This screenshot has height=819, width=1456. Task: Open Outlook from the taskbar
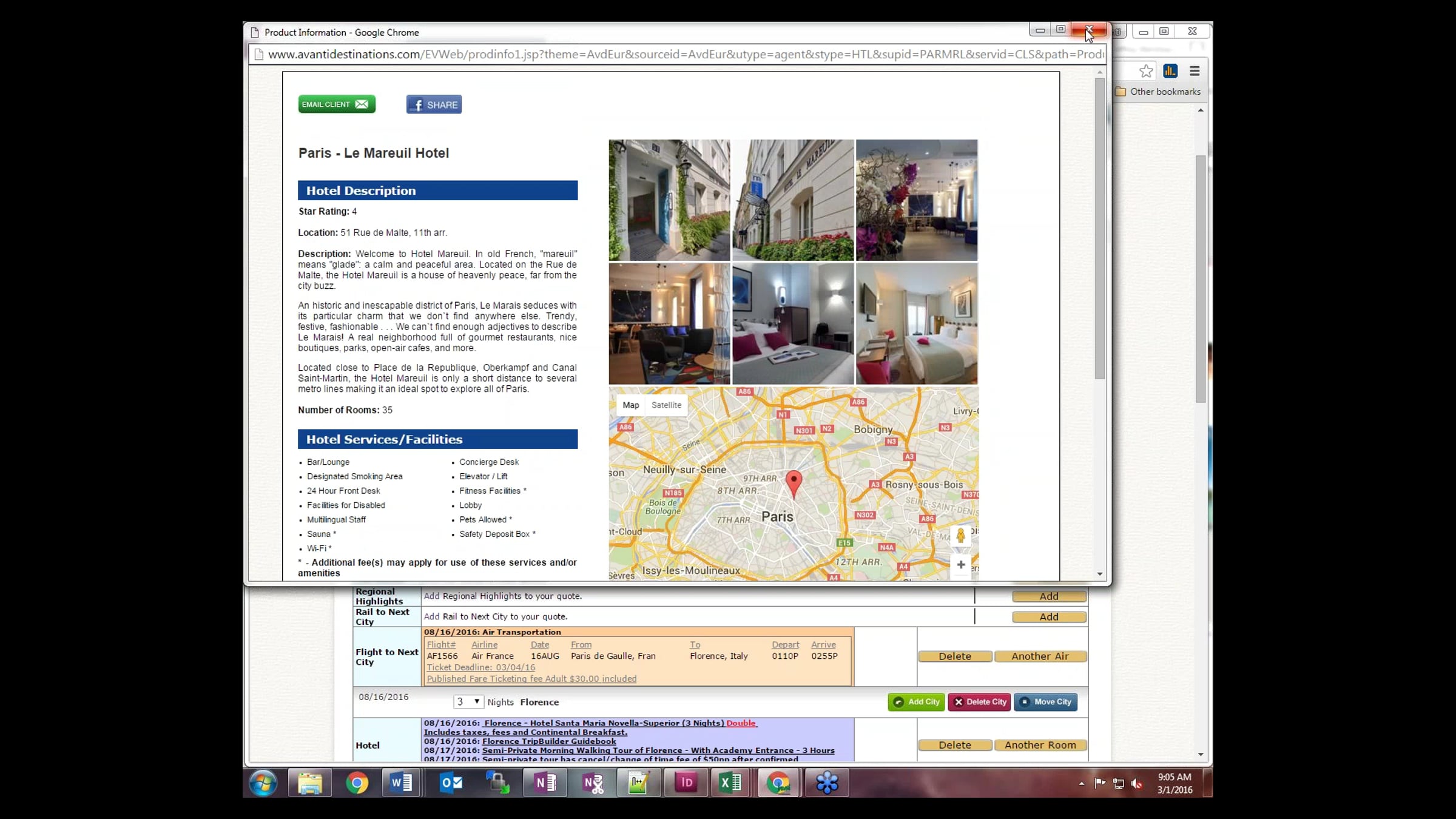coord(451,783)
